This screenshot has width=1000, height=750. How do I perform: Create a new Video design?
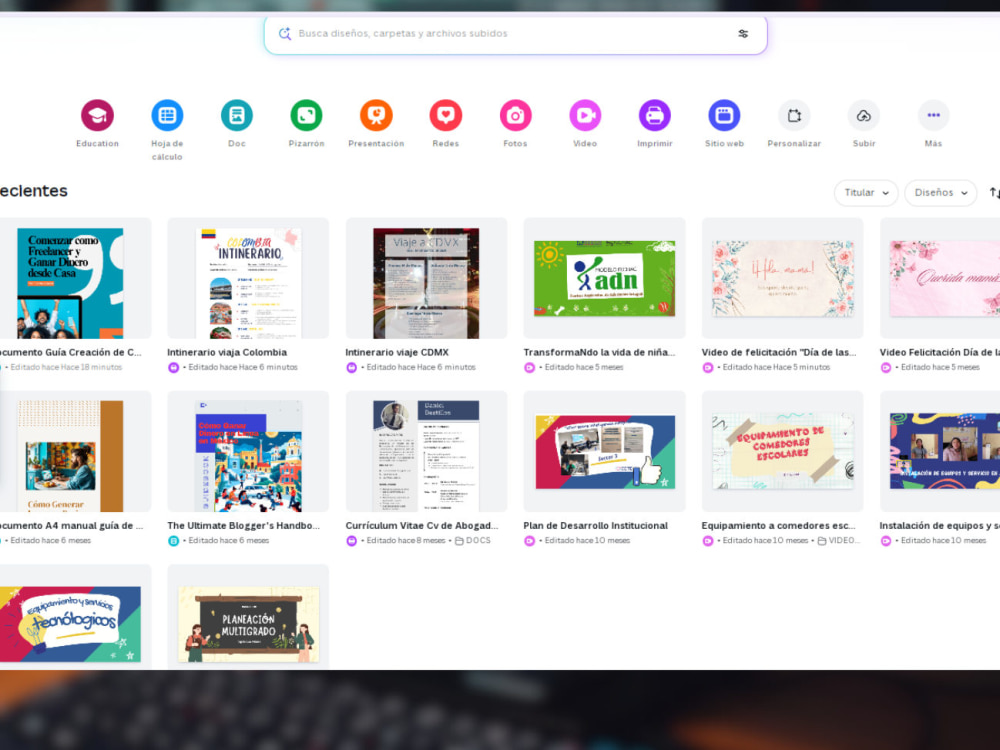[585, 115]
